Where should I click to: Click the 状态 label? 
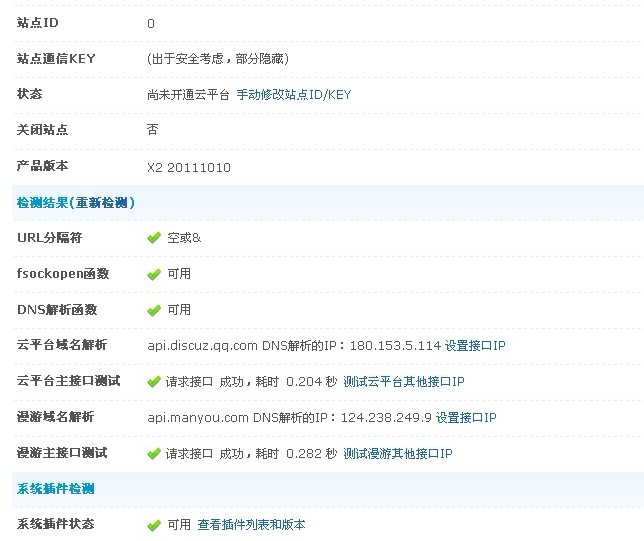(x=29, y=94)
